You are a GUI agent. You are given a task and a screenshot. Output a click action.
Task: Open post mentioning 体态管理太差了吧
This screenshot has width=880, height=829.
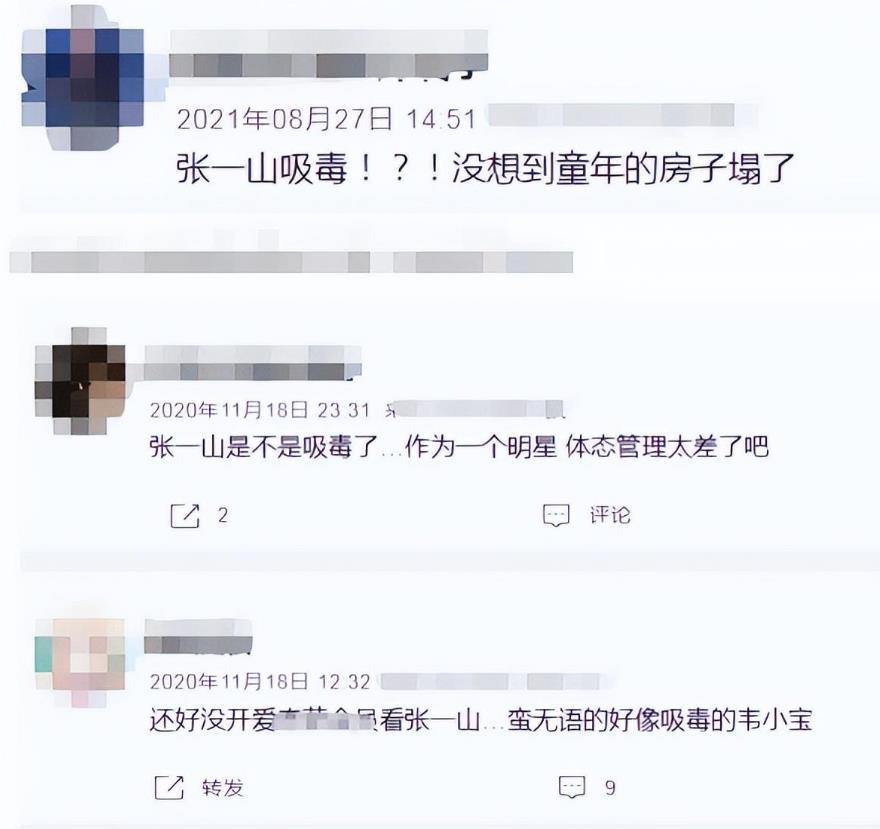(459, 447)
